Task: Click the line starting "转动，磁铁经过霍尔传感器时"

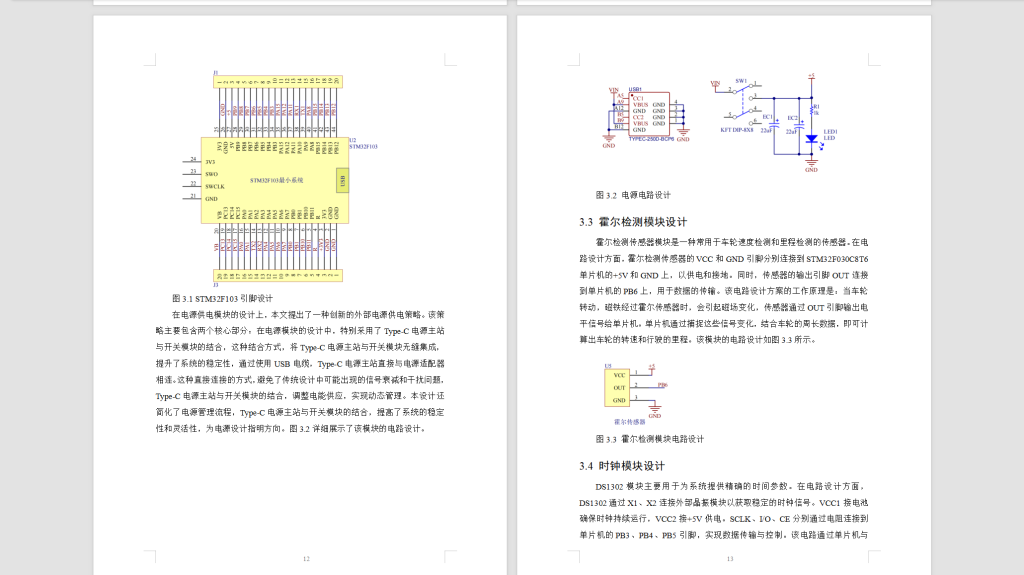Action: pos(724,307)
